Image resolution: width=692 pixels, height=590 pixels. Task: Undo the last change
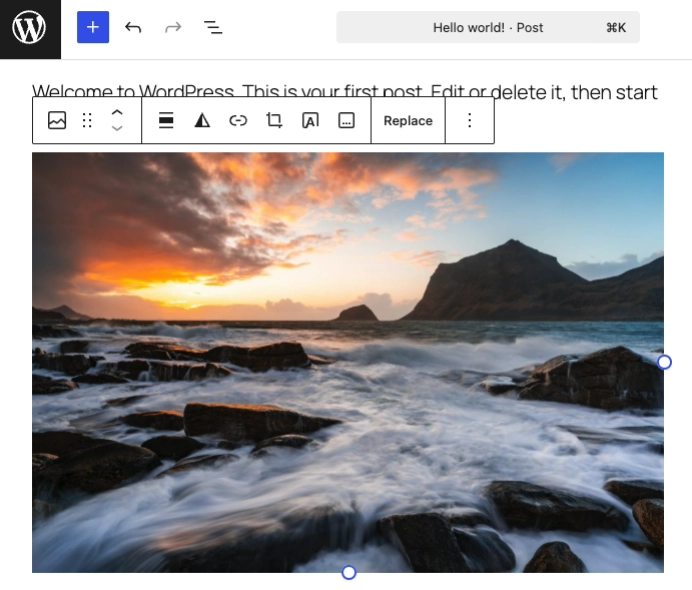[x=133, y=27]
